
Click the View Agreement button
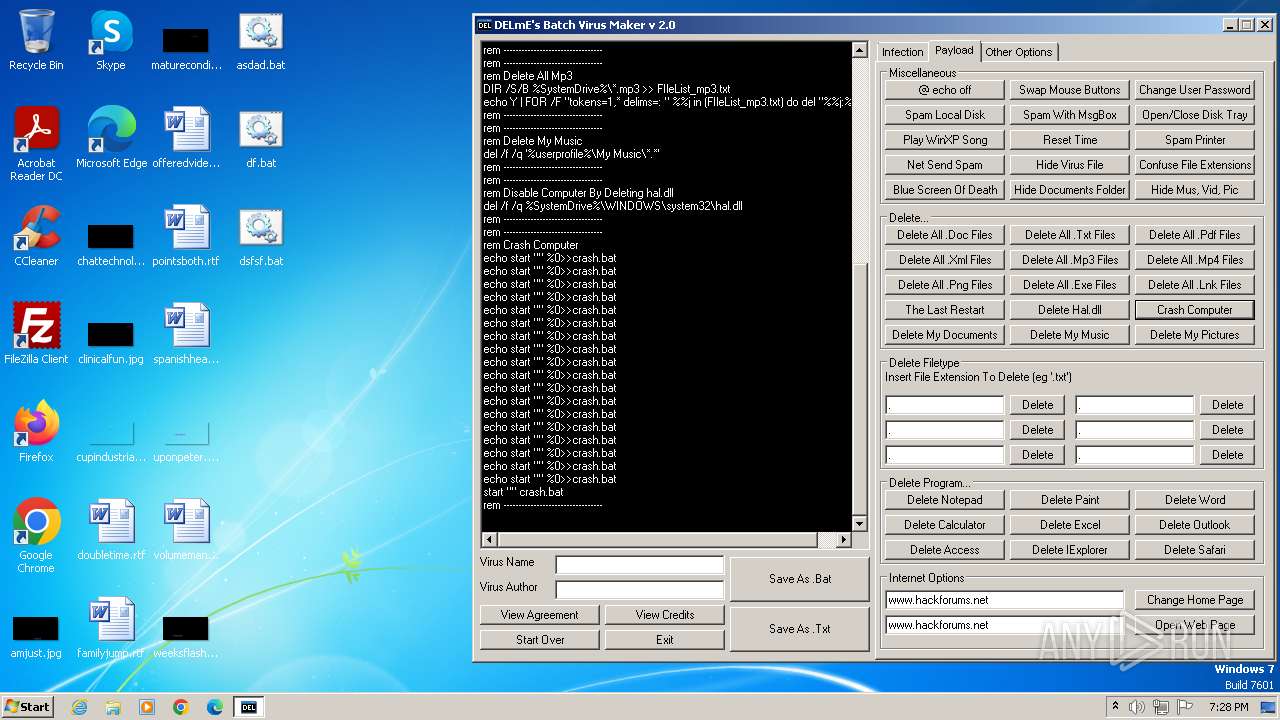[x=540, y=615]
